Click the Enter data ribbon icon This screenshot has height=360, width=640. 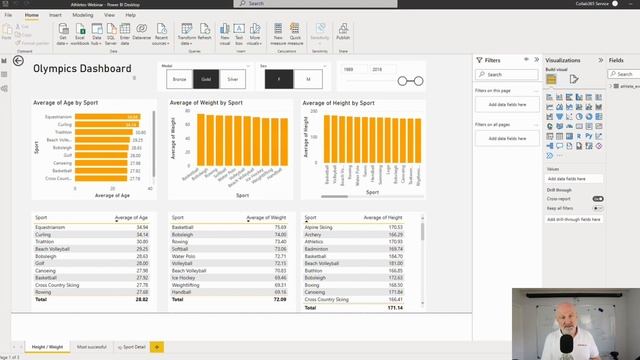124,34
